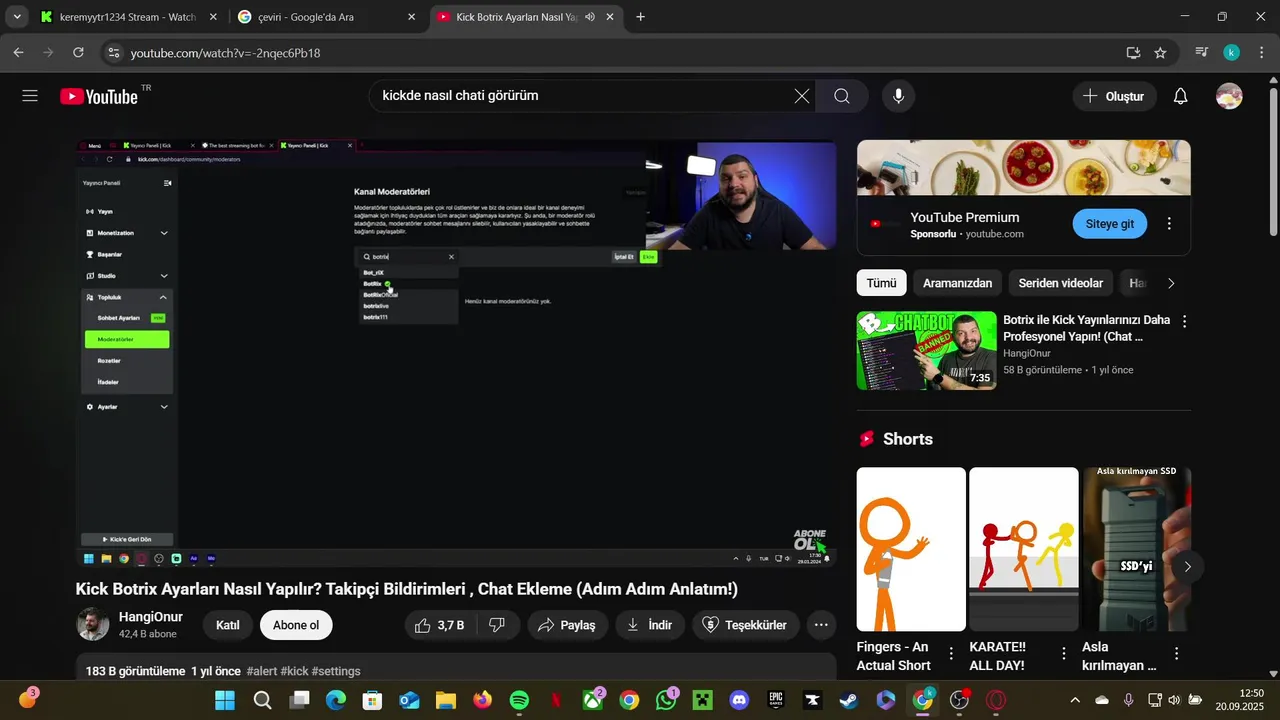This screenshot has width=1280, height=720.
Task: Start voice search with the microphone
Action: (898, 96)
